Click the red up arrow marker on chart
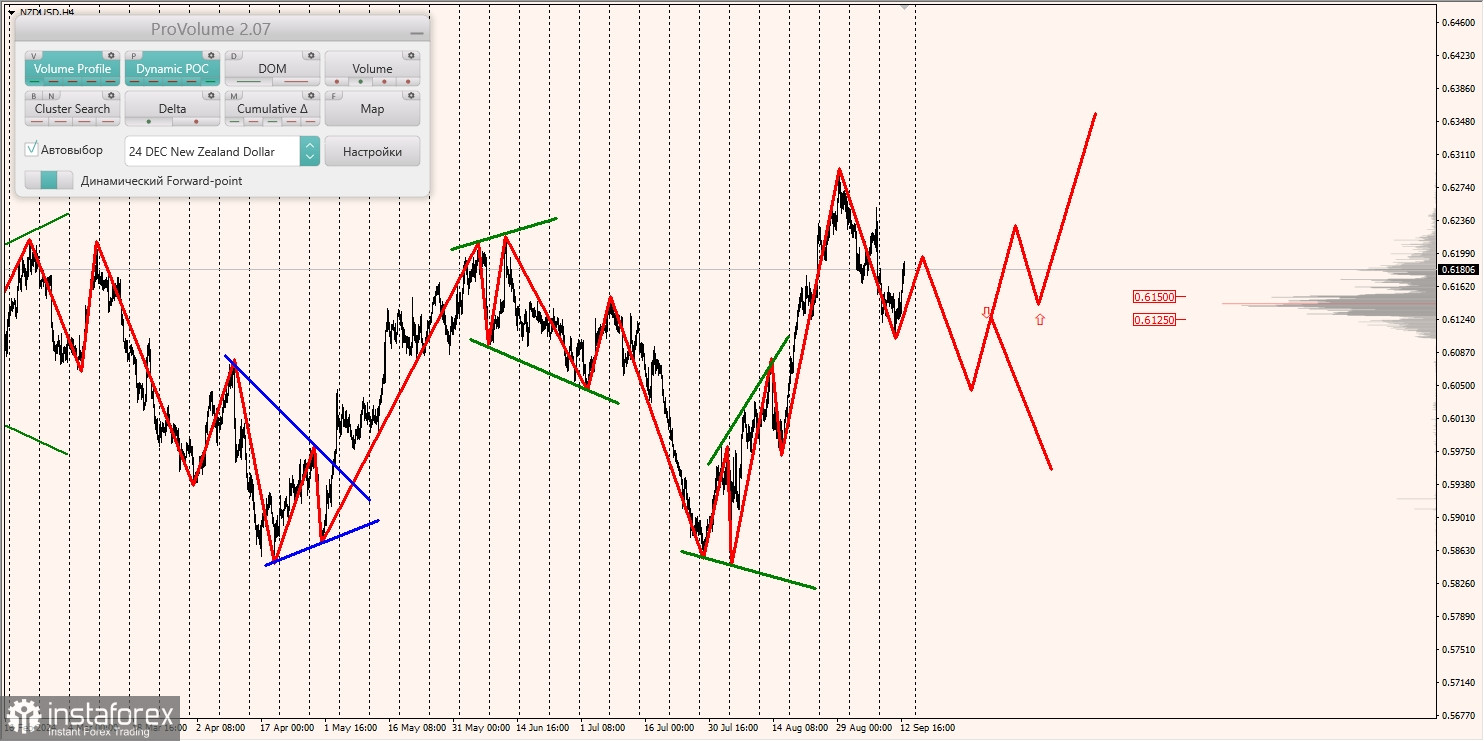This screenshot has width=1484, height=741. (1040, 319)
